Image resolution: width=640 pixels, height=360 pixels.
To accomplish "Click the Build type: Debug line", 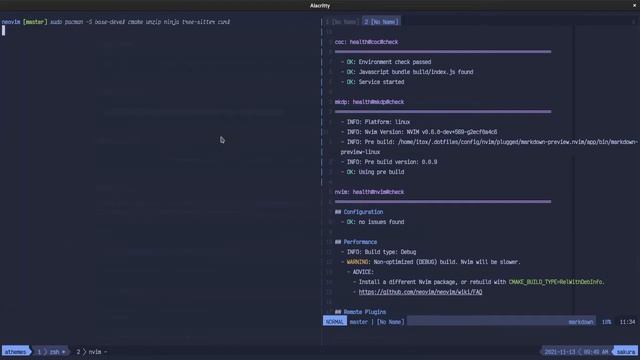I will point(378,252).
